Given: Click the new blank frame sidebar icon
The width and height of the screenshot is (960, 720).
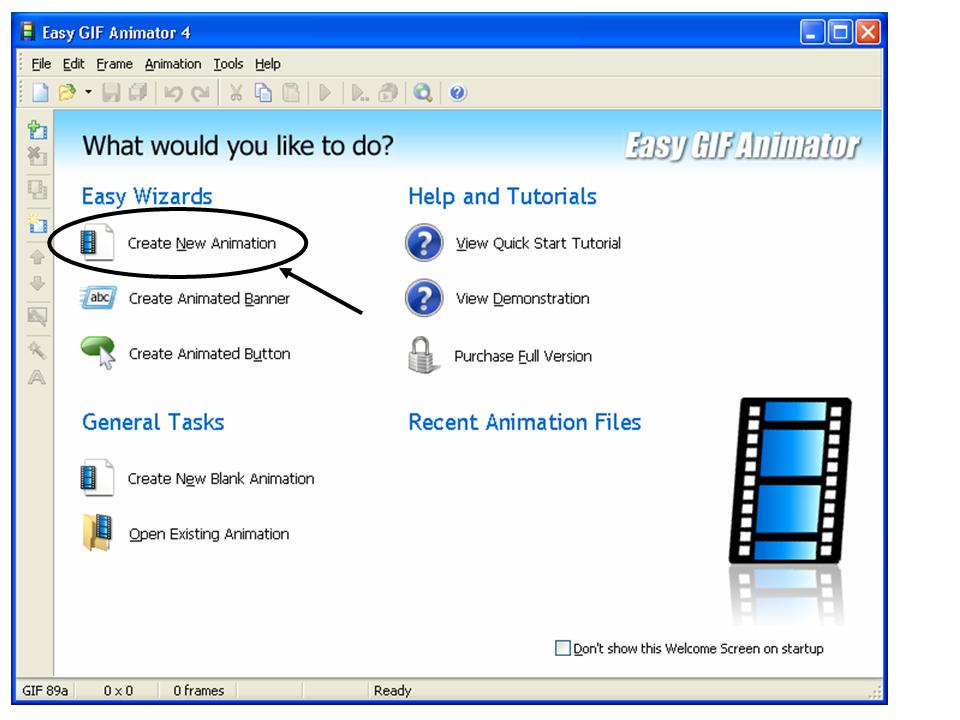Looking at the screenshot, I should (x=37, y=223).
